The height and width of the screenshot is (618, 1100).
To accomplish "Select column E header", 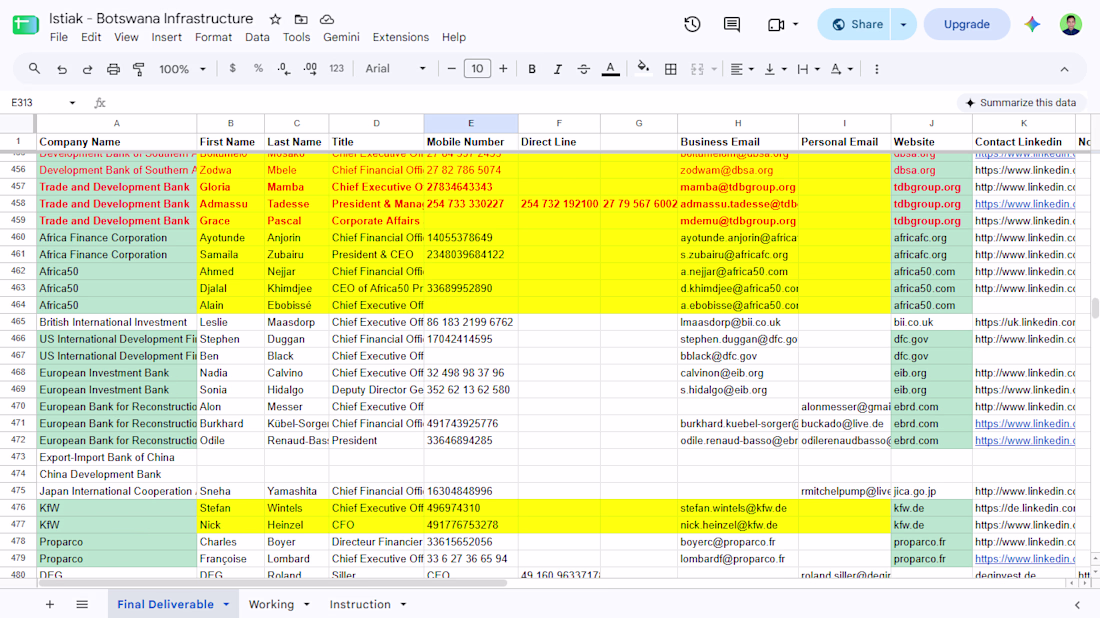I will click(x=471, y=123).
